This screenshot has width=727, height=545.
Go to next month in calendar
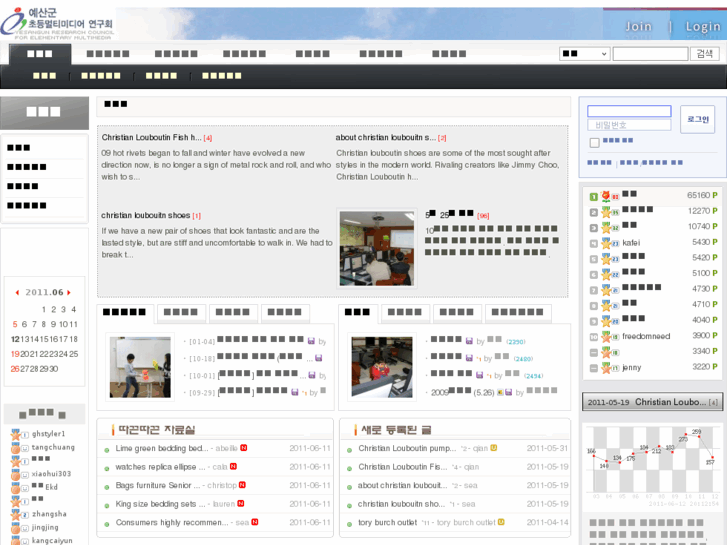point(69,293)
